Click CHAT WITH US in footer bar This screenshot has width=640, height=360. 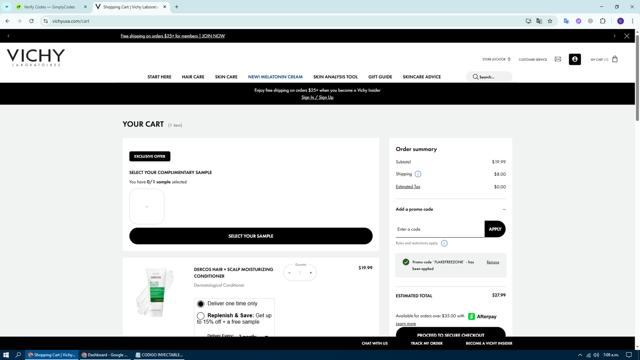[374, 343]
